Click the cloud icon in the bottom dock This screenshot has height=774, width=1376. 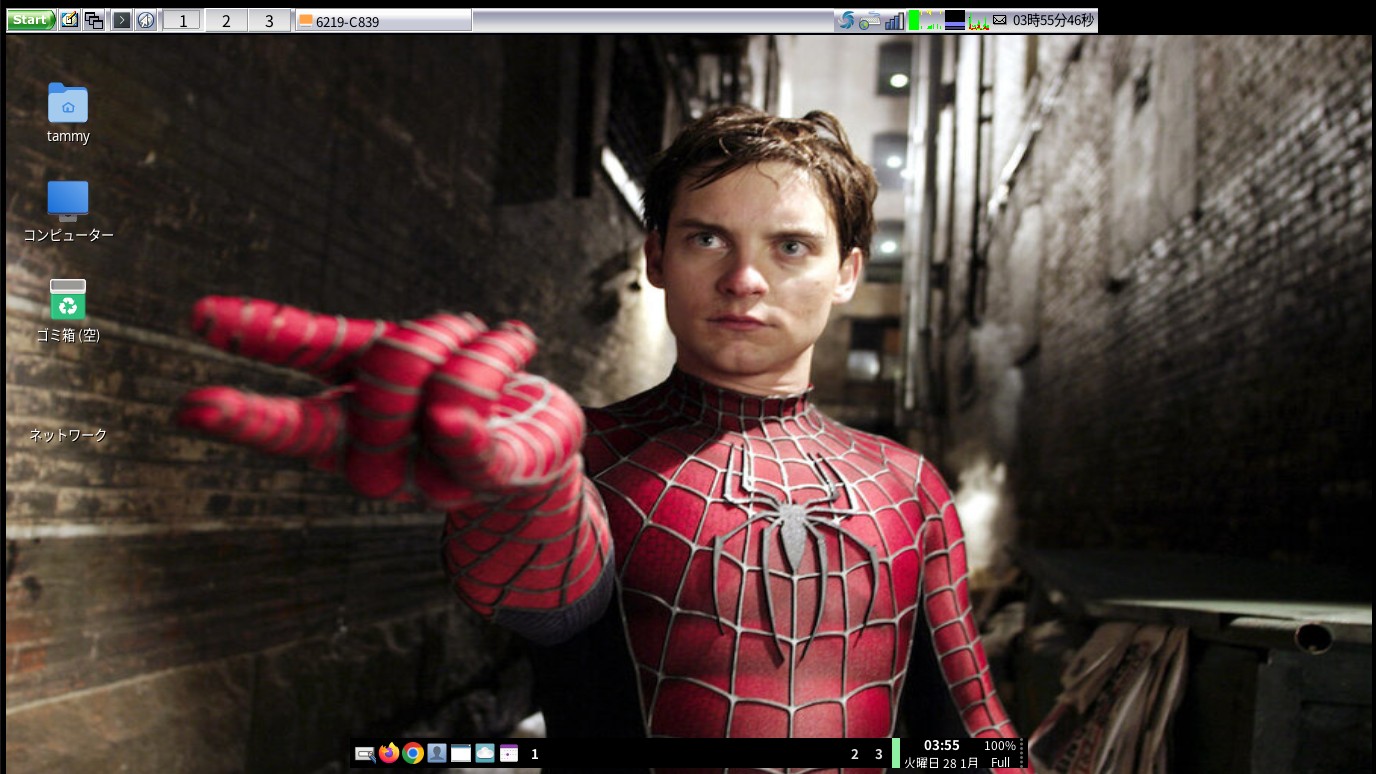[x=485, y=753]
